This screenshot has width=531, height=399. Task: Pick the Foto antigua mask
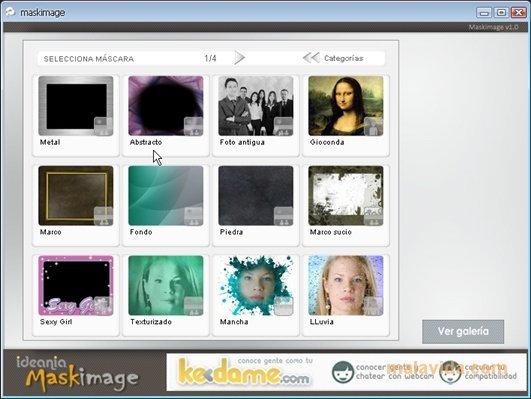[256, 106]
